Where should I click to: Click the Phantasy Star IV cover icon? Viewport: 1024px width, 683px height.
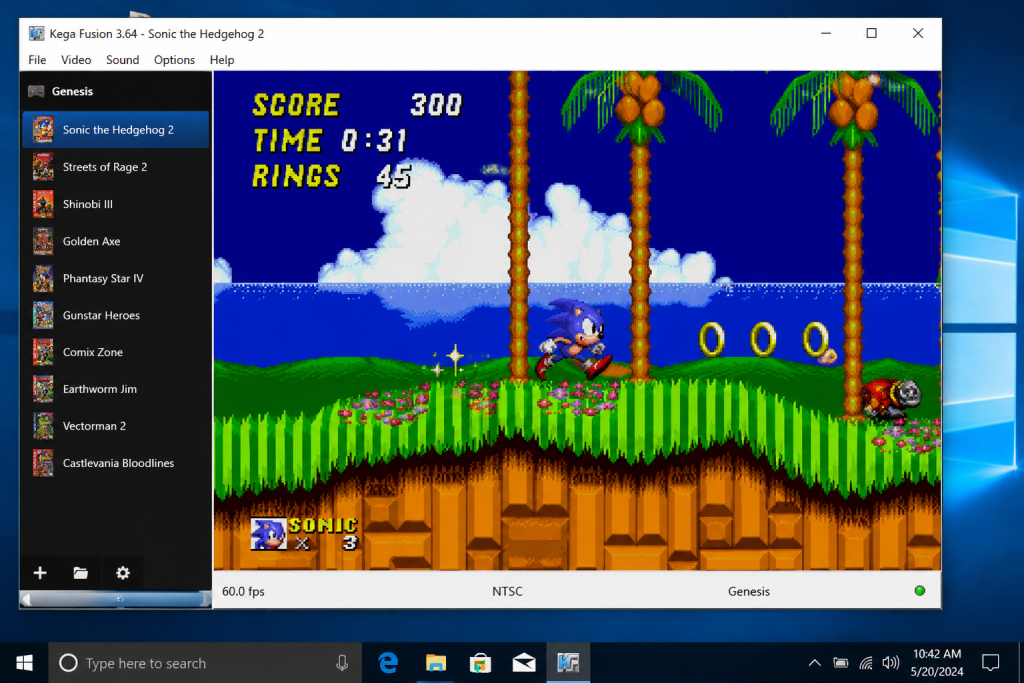43,278
